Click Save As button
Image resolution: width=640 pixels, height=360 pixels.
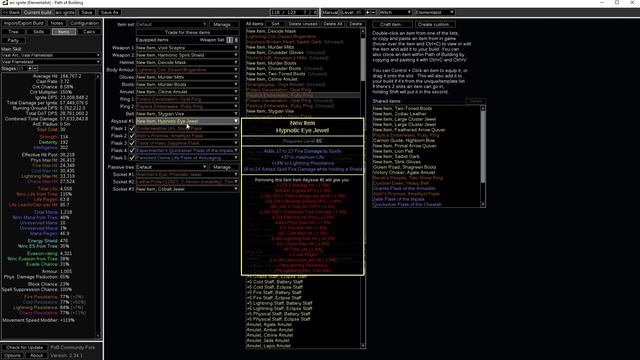pyautogui.click(x=109, y=12)
